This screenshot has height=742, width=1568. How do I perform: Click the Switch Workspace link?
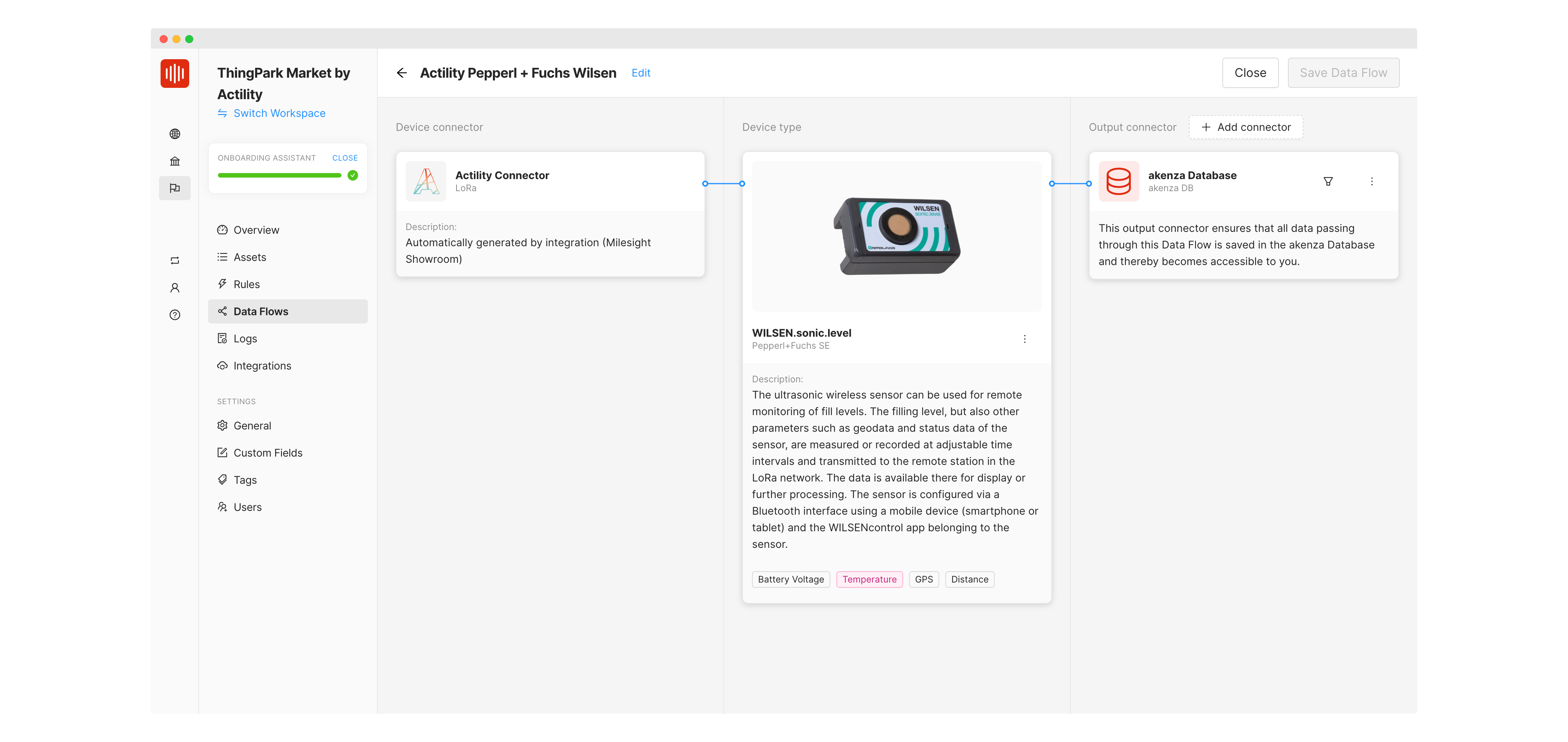(279, 113)
